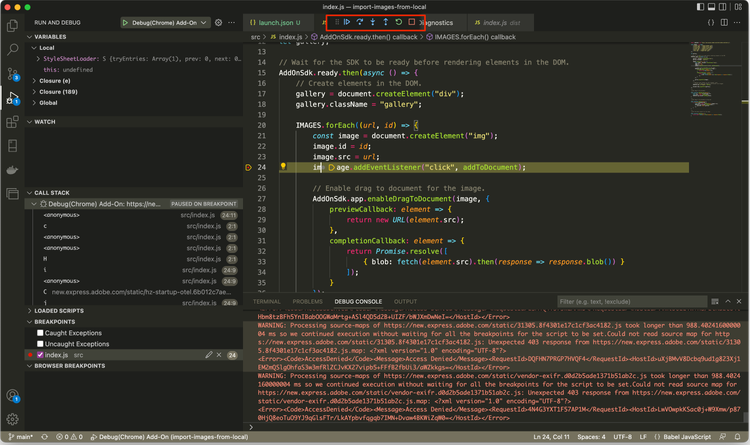Viewport: 750px width, 445px height.
Task: Restart the debug session
Action: tap(398, 22)
